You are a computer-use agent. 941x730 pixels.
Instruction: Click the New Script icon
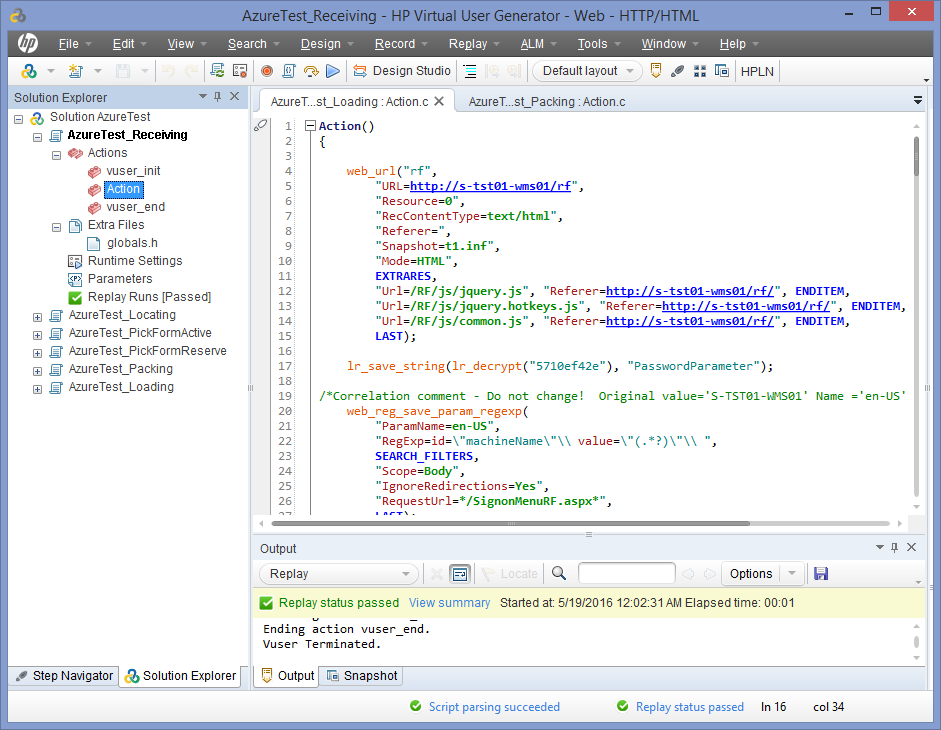[x=76, y=71]
